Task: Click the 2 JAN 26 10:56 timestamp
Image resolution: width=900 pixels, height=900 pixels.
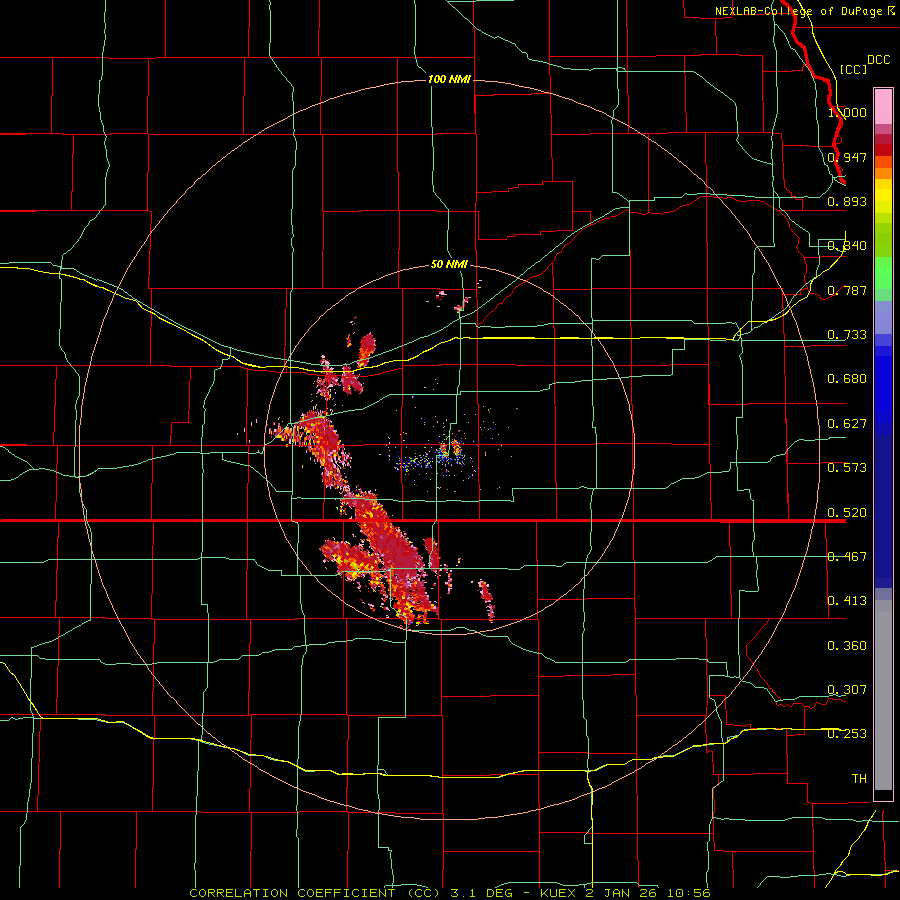Action: point(648,893)
